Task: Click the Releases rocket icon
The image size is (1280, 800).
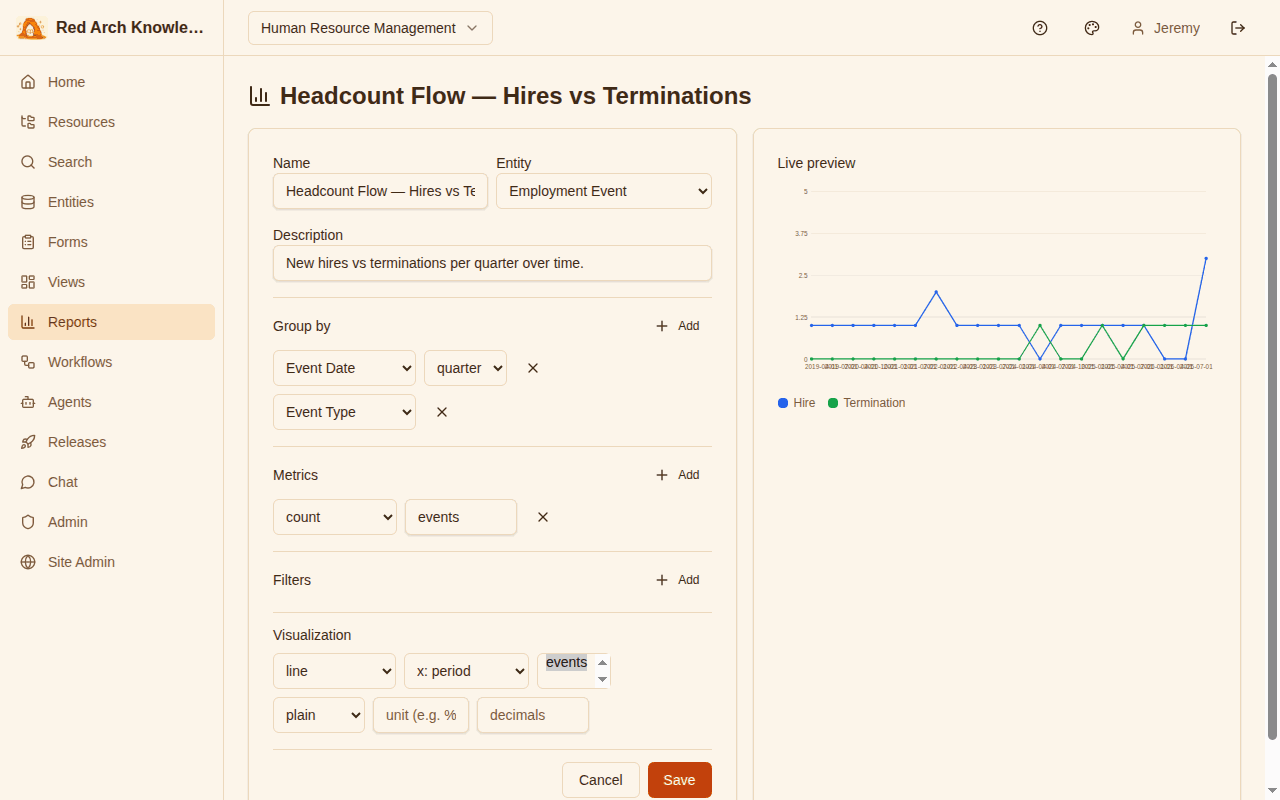Action: [28, 442]
